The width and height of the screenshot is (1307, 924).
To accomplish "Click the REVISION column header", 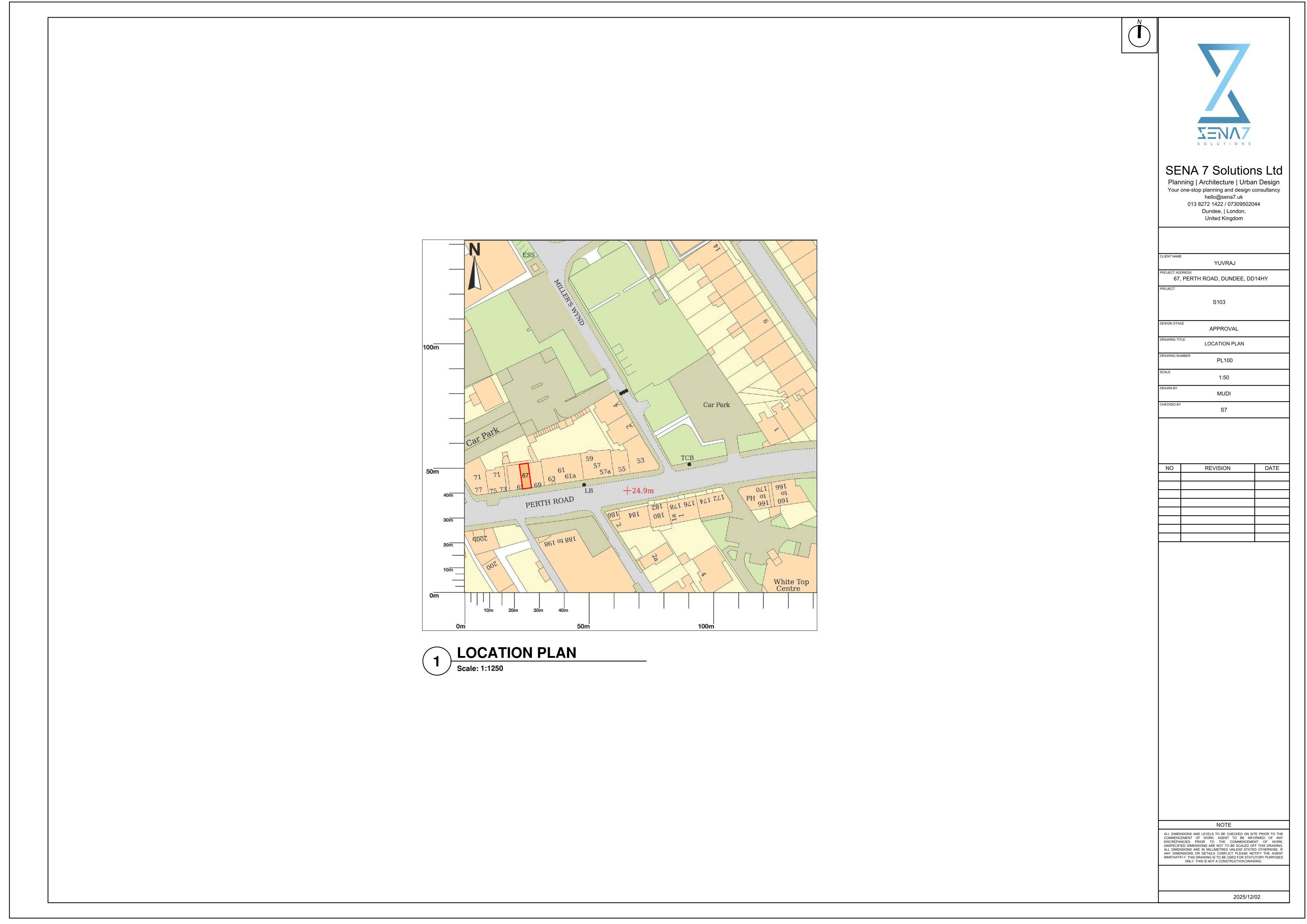I will click(1218, 468).
